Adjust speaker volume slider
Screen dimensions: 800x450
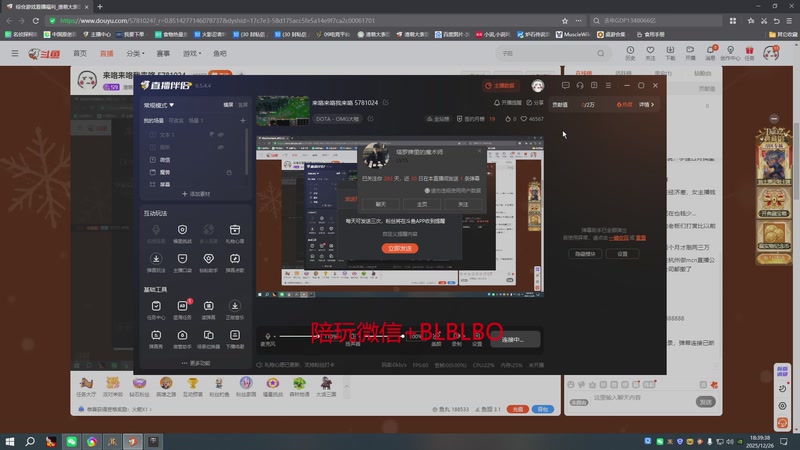tap(383, 336)
